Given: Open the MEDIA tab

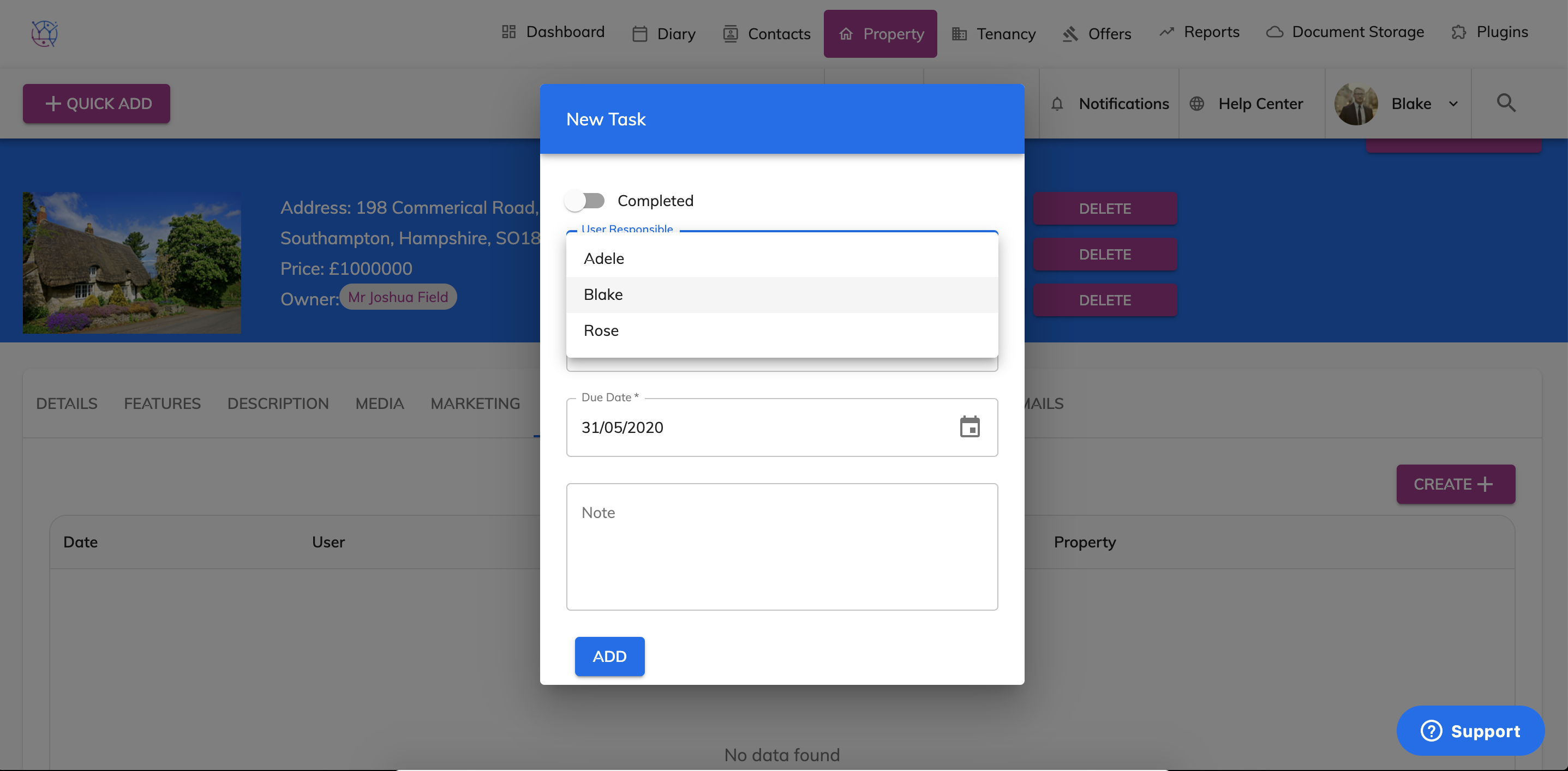Looking at the screenshot, I should point(379,403).
